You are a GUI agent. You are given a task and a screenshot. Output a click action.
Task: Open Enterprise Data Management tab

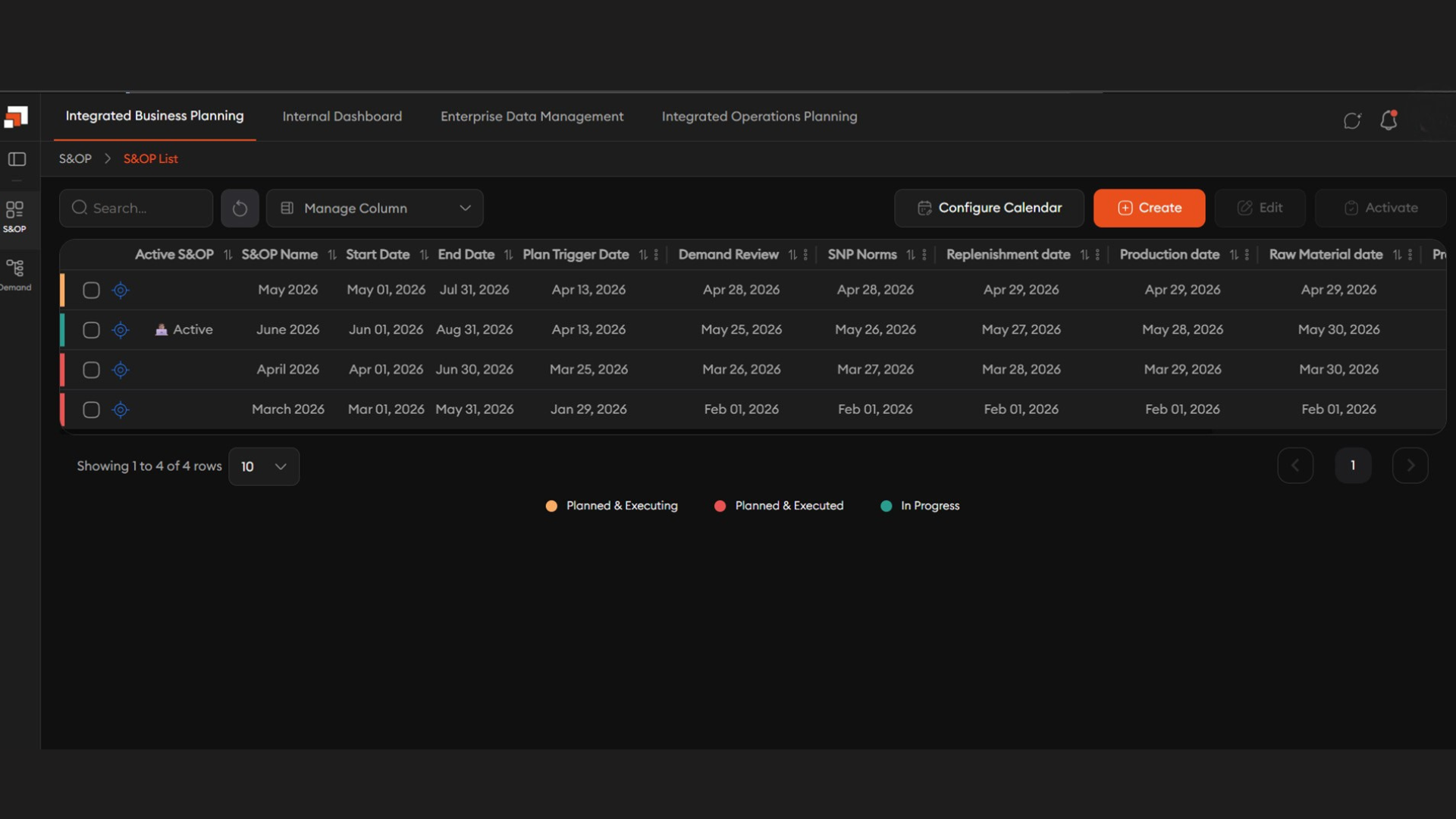pyautogui.click(x=532, y=117)
